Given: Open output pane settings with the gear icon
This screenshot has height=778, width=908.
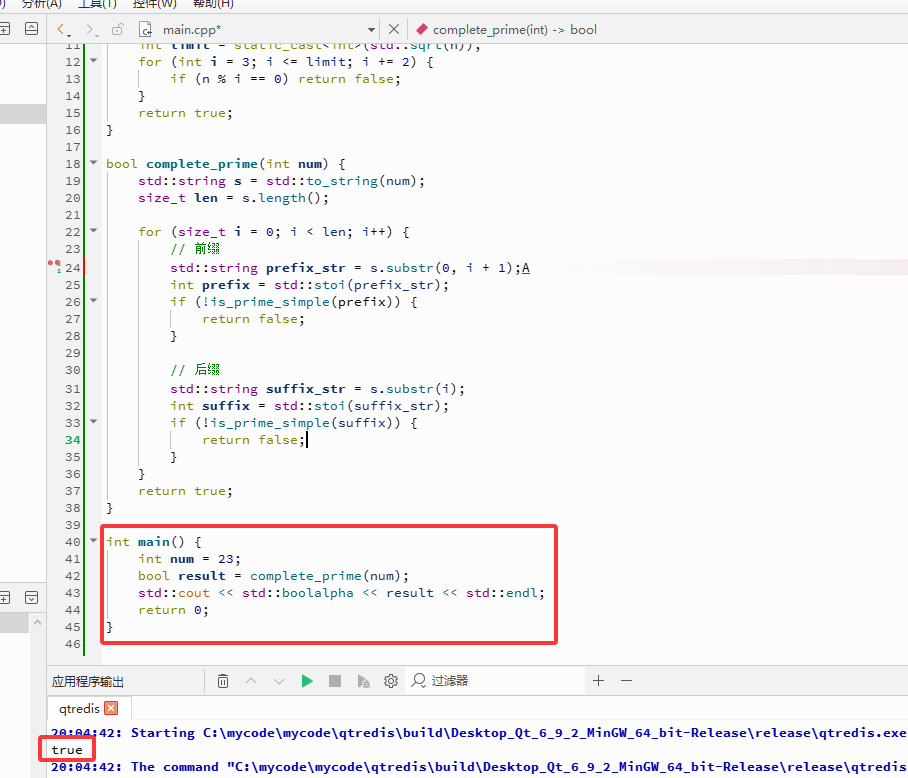Looking at the screenshot, I should point(391,681).
